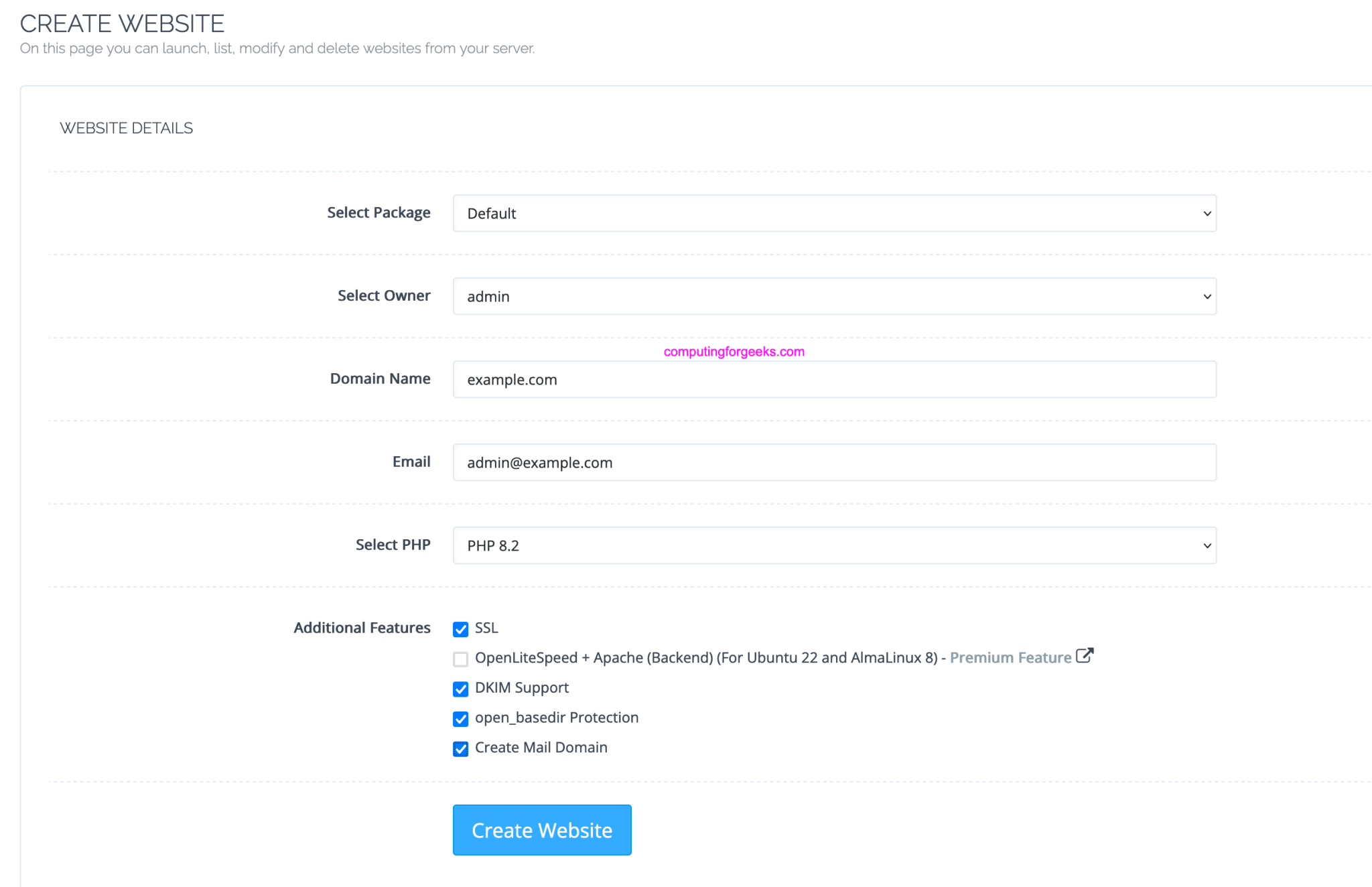1372x887 pixels.
Task: Click the Select PHP dropdown chevron
Action: [x=1206, y=545]
